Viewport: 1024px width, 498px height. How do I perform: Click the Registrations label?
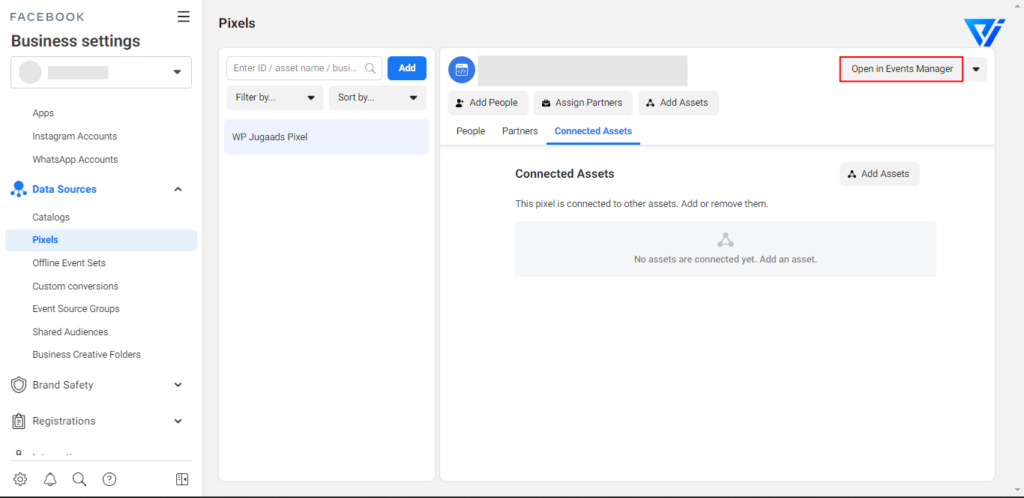[63, 421]
